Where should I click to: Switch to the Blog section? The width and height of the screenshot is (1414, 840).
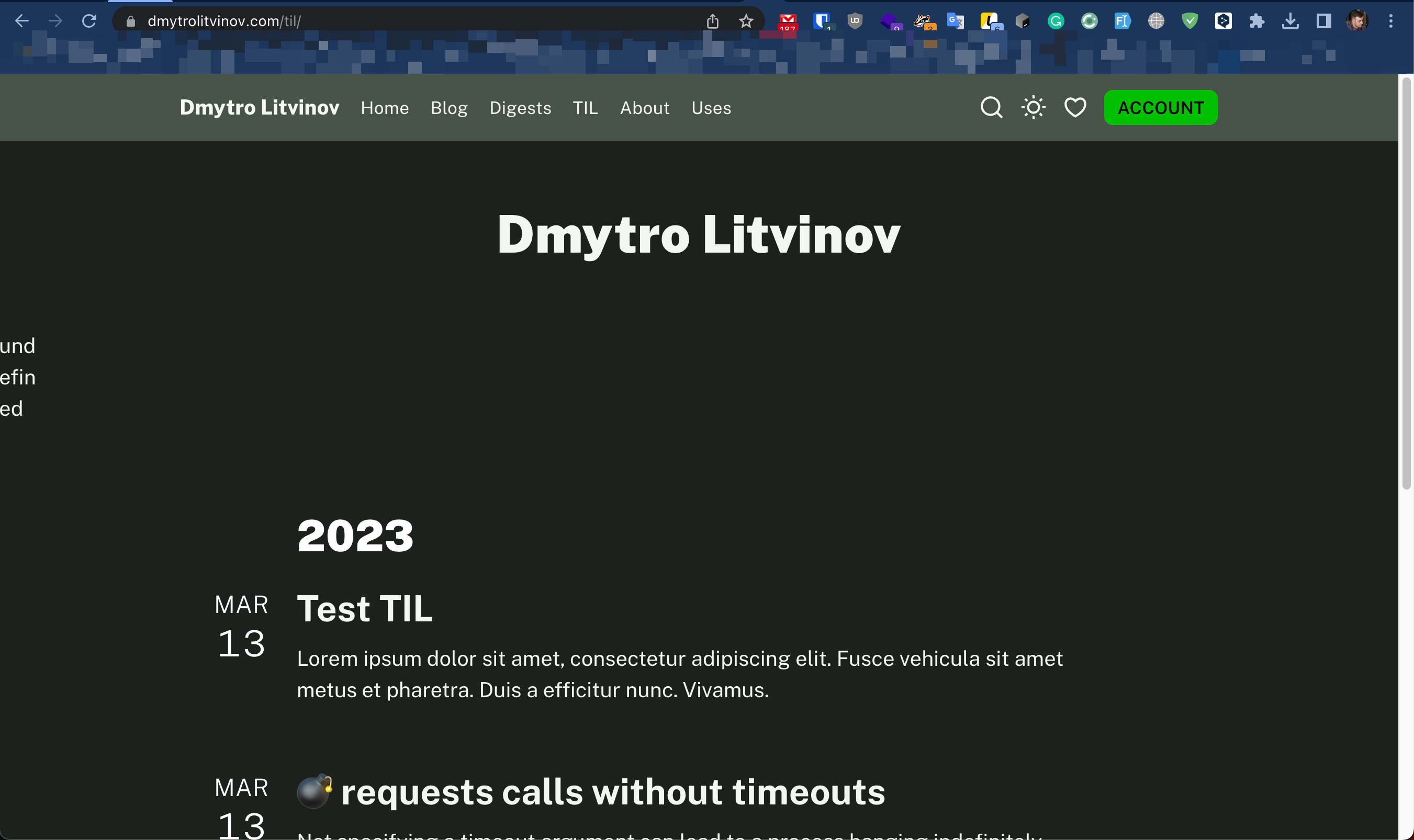tap(449, 108)
